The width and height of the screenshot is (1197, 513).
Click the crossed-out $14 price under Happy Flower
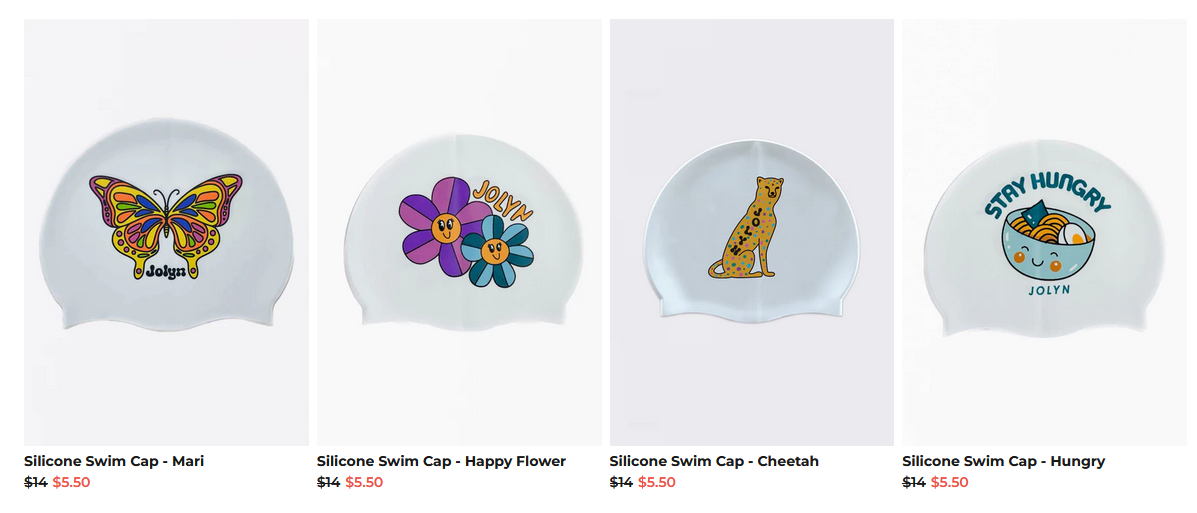click(328, 482)
